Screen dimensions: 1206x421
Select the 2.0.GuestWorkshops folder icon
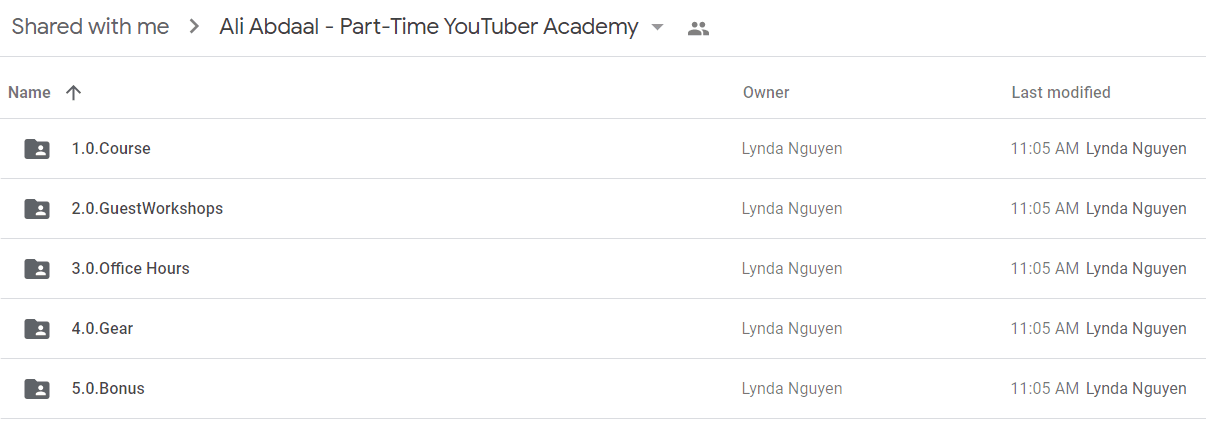(x=37, y=209)
